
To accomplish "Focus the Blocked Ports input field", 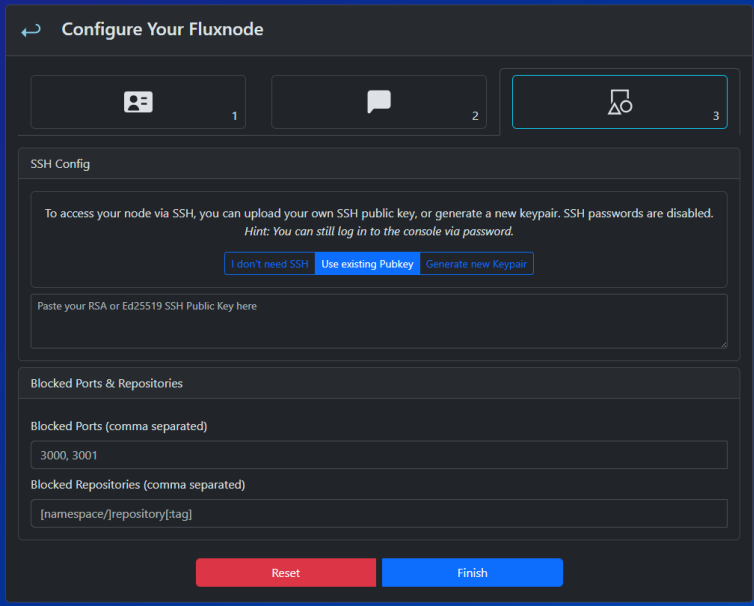I will tap(378, 455).
